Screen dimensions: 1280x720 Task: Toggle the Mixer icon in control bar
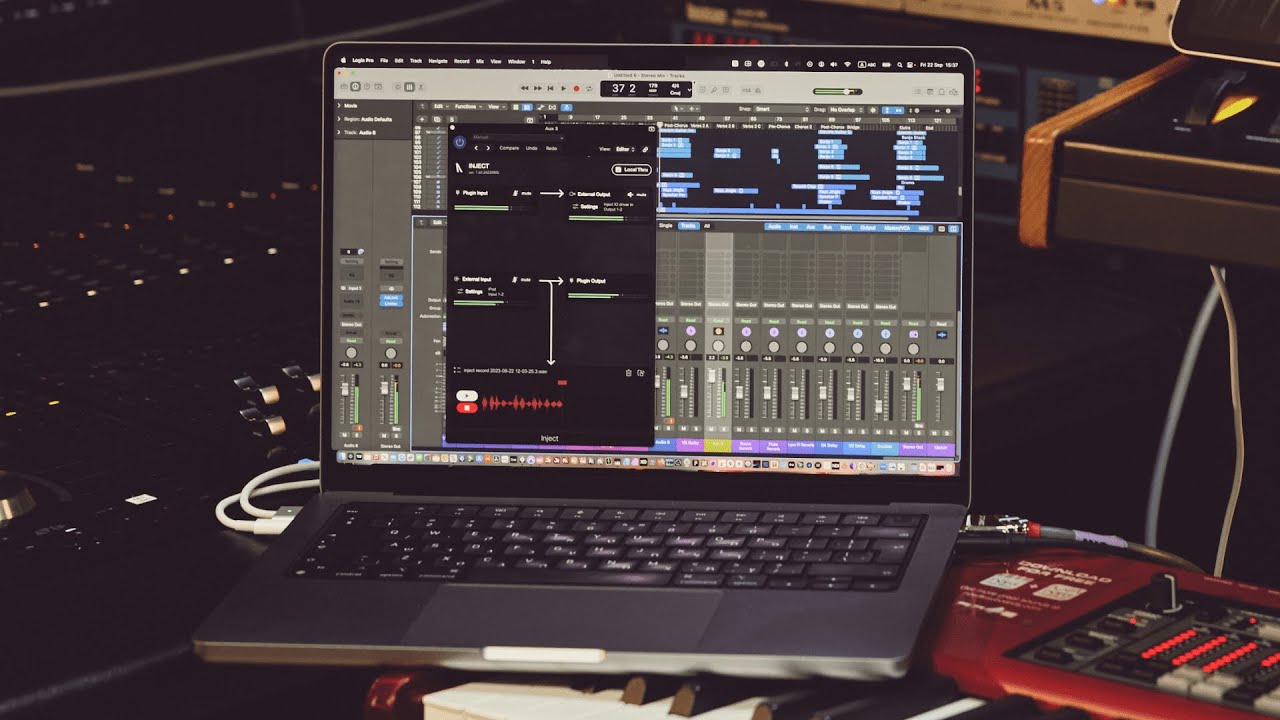pos(409,87)
